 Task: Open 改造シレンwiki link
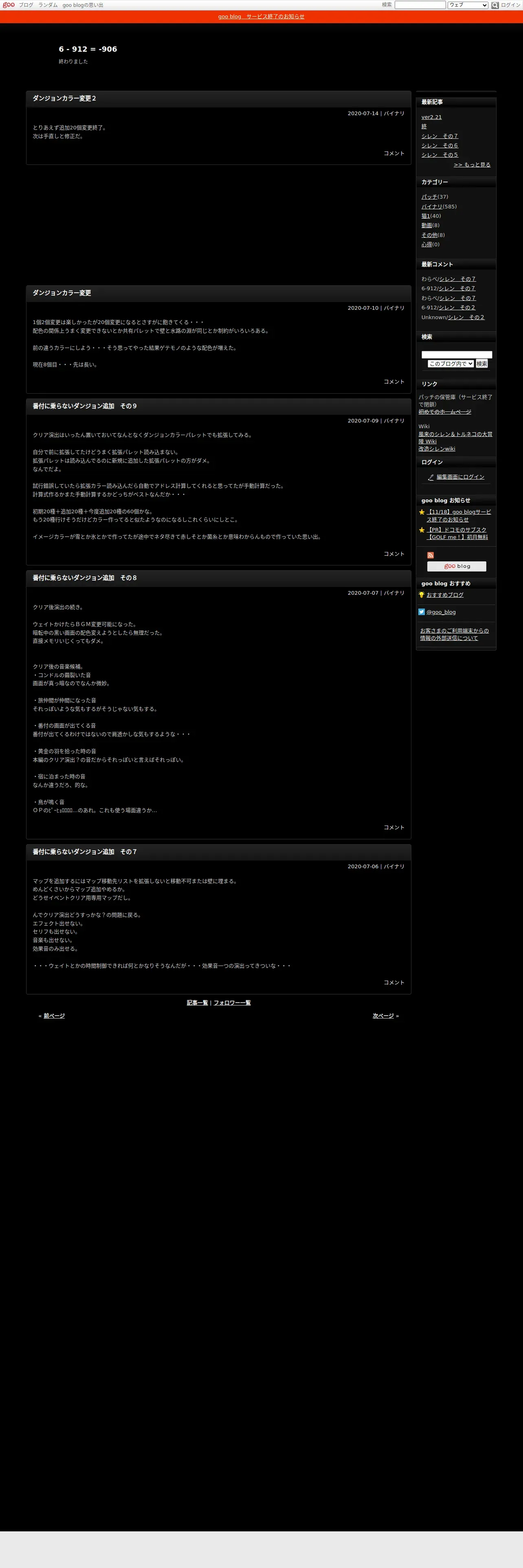point(437,449)
